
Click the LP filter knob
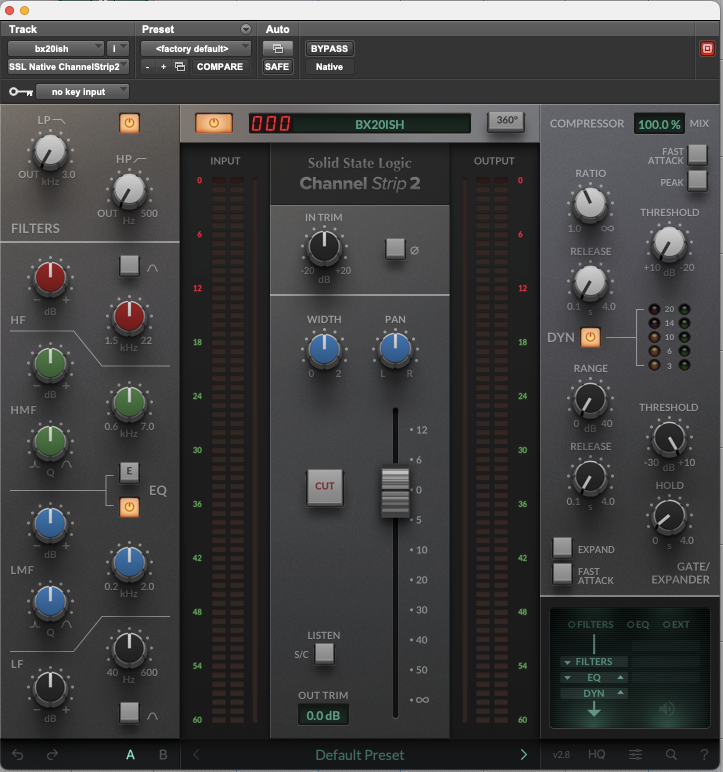pyautogui.click(x=49, y=150)
